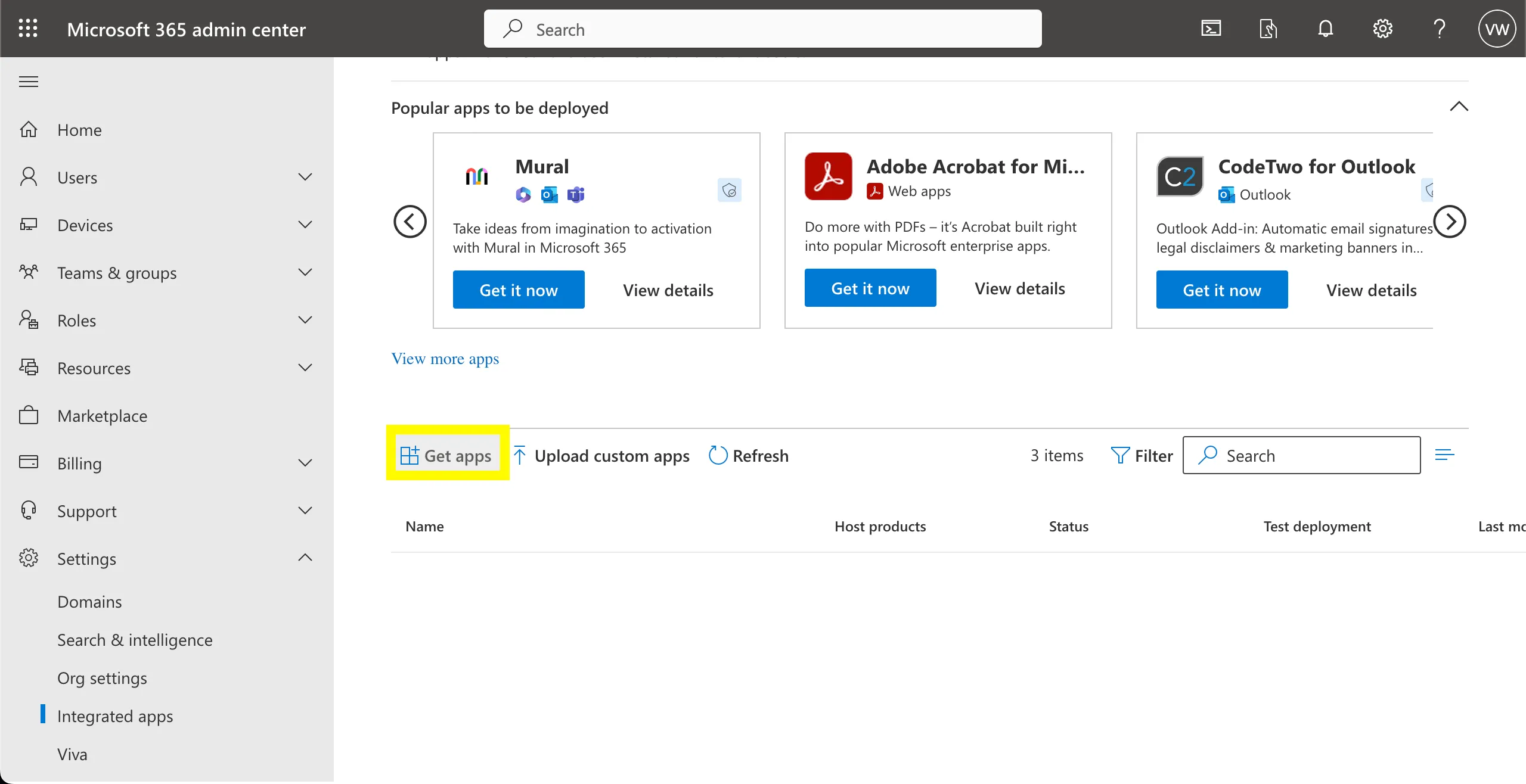Click the "3 items" count text
The height and width of the screenshot is (784, 1526).
coord(1057,456)
